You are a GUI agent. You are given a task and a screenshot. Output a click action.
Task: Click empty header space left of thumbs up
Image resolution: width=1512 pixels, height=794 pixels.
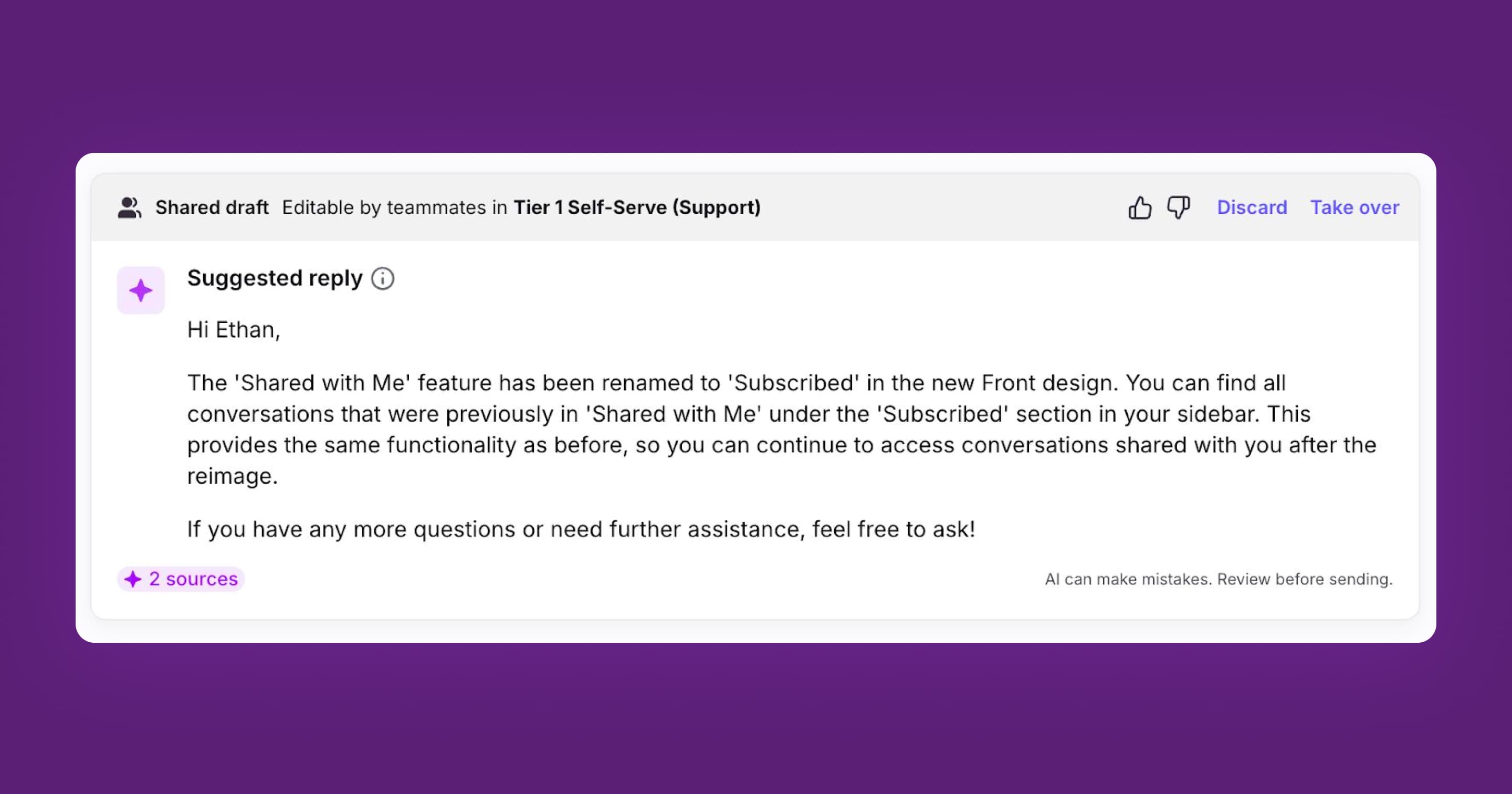(939, 207)
